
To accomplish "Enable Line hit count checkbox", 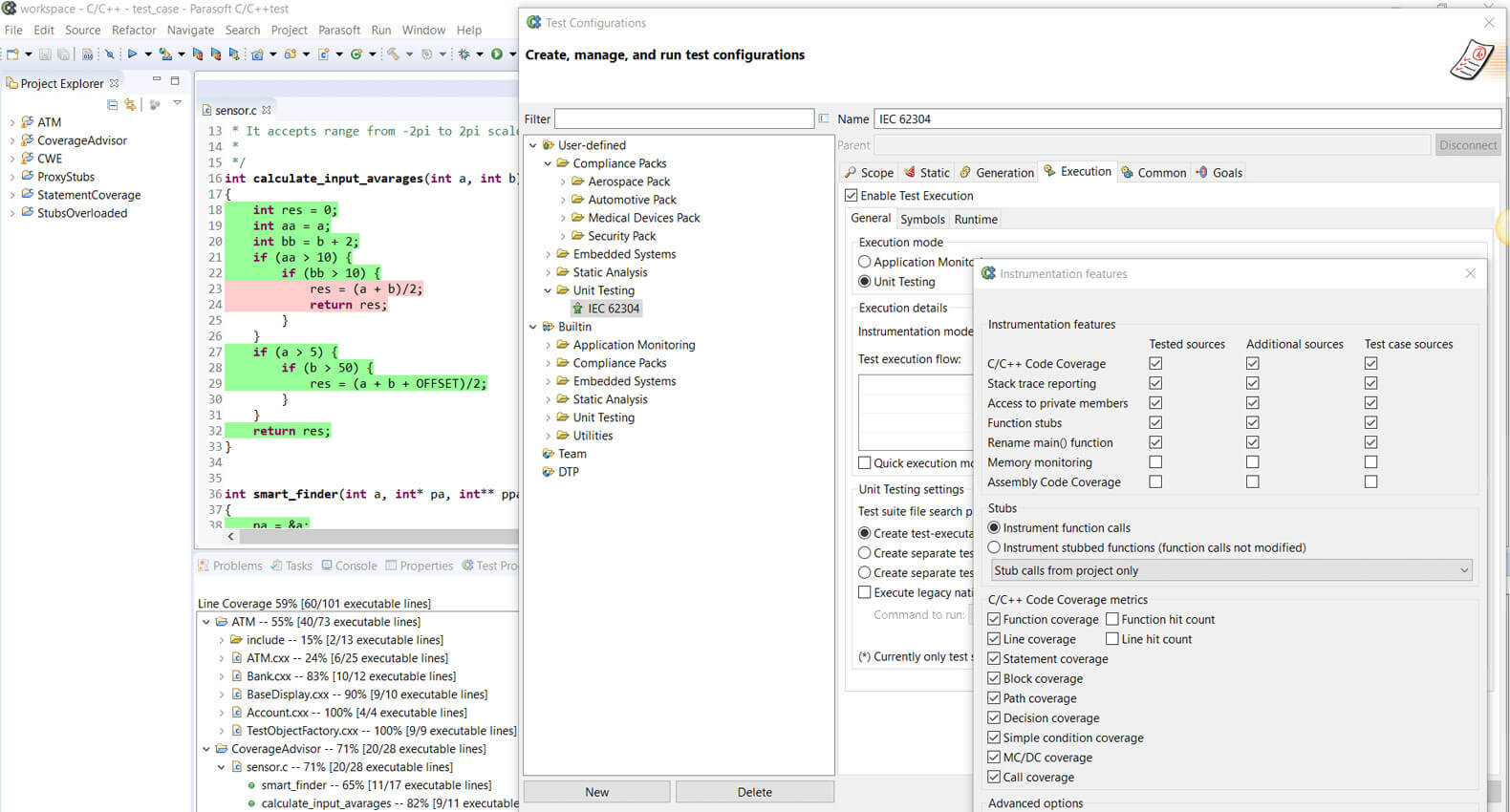I will [1112, 639].
